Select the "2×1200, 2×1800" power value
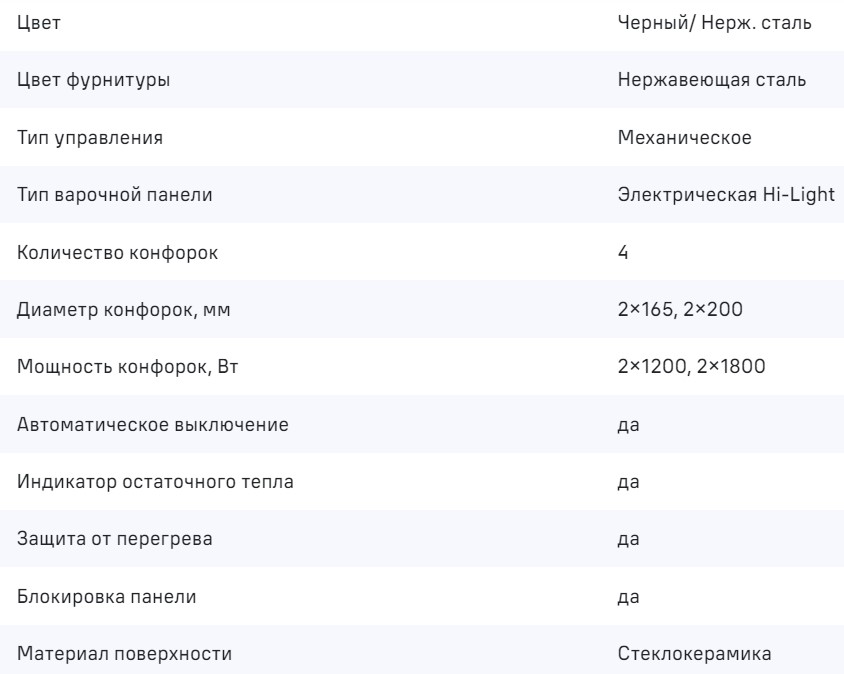 [692, 368]
